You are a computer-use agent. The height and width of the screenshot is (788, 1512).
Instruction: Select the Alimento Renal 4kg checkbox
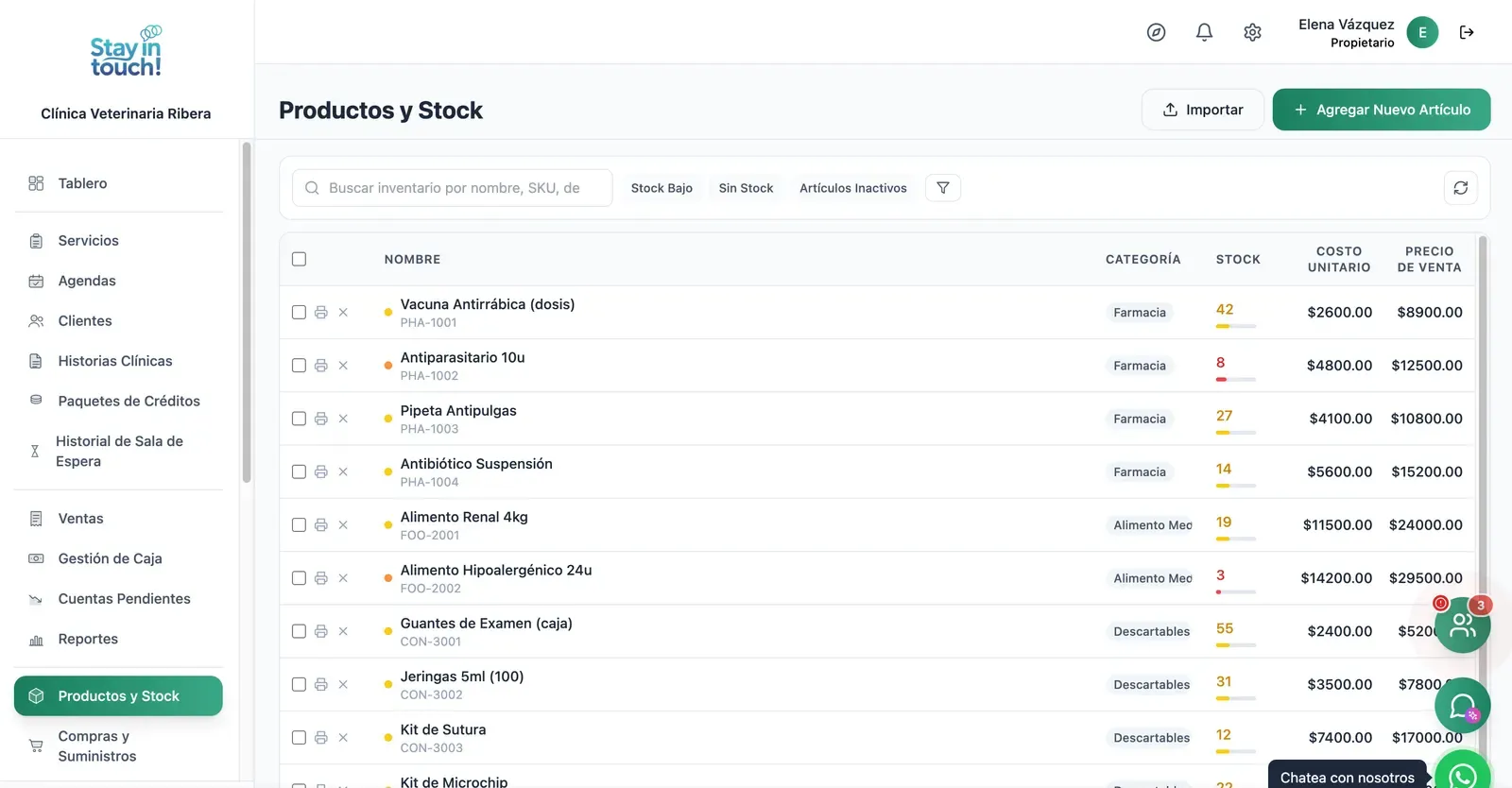(x=299, y=524)
